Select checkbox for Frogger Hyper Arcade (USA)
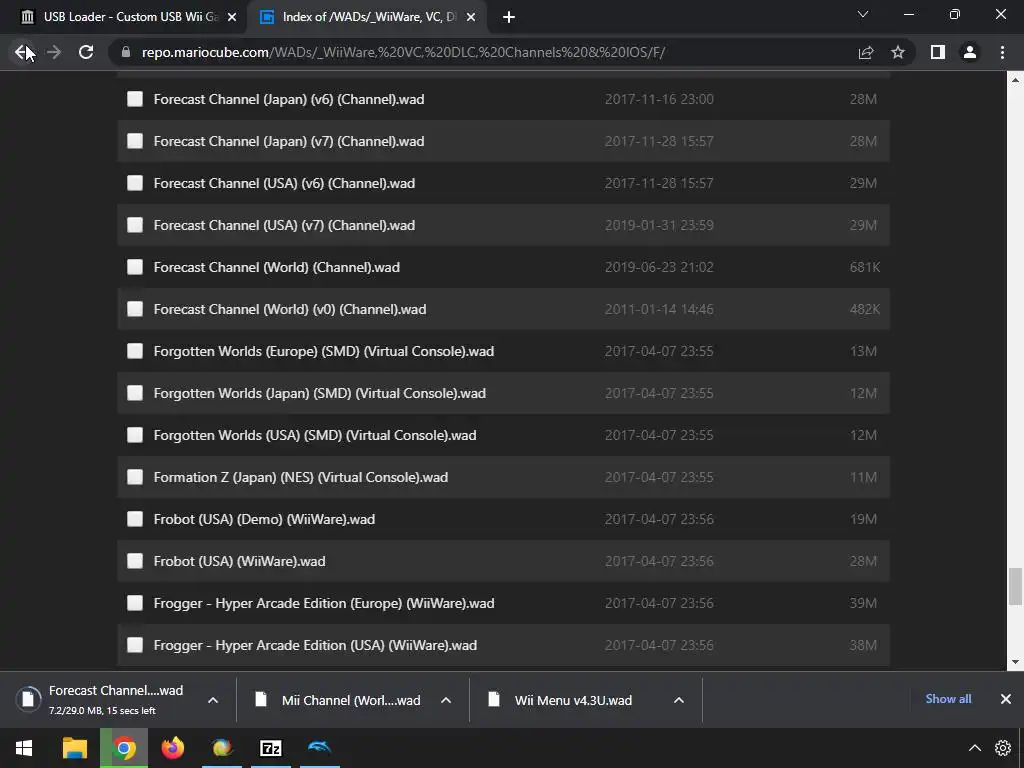1024x768 pixels. (135, 645)
